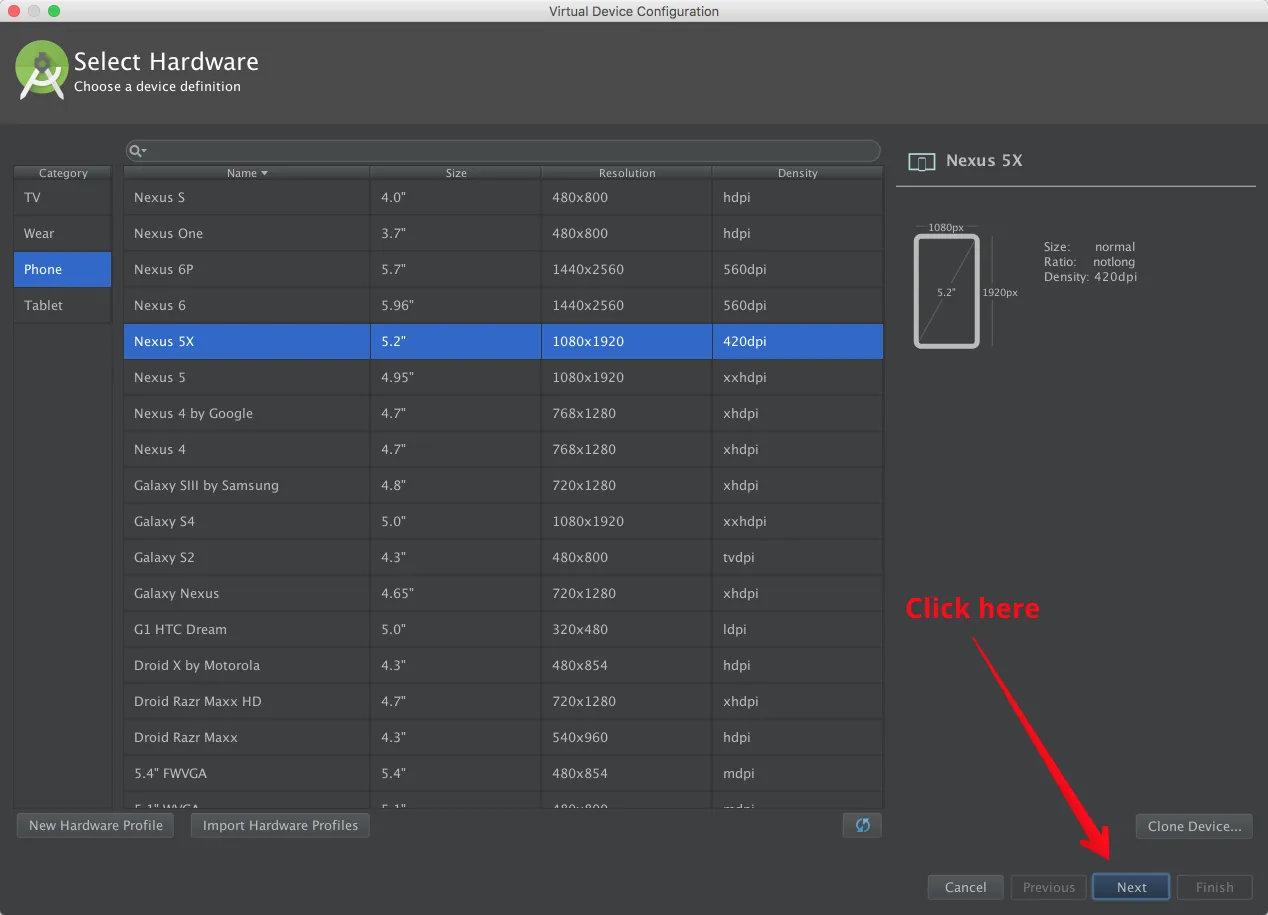The image size is (1268, 915).
Task: Click Import Hardware Profiles button
Action: pos(280,825)
